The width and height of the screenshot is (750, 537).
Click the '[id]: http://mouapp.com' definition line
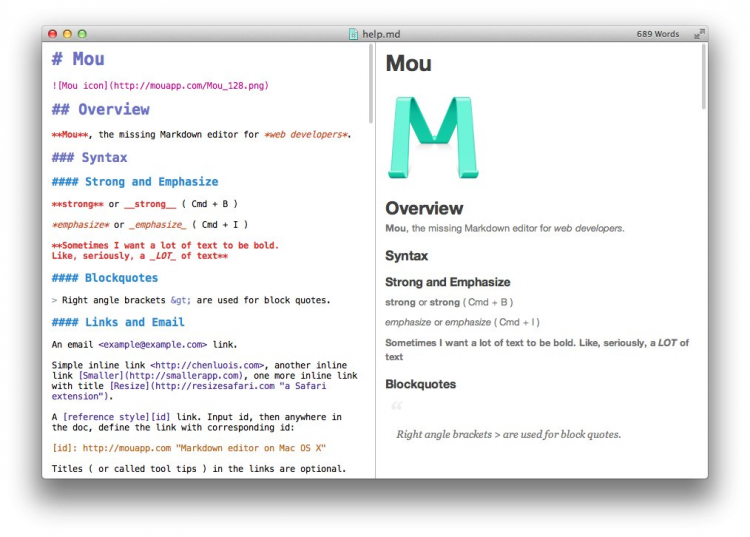pyautogui.click(x=189, y=448)
